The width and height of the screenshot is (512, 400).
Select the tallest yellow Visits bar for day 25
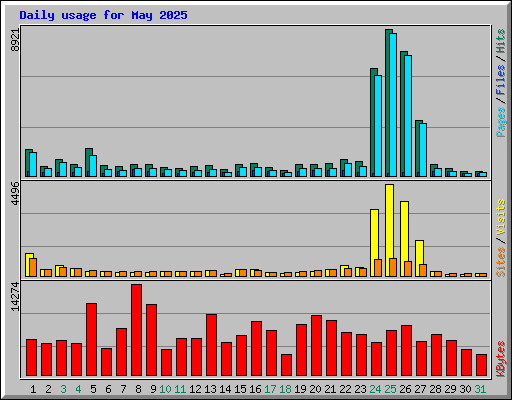click(389, 230)
